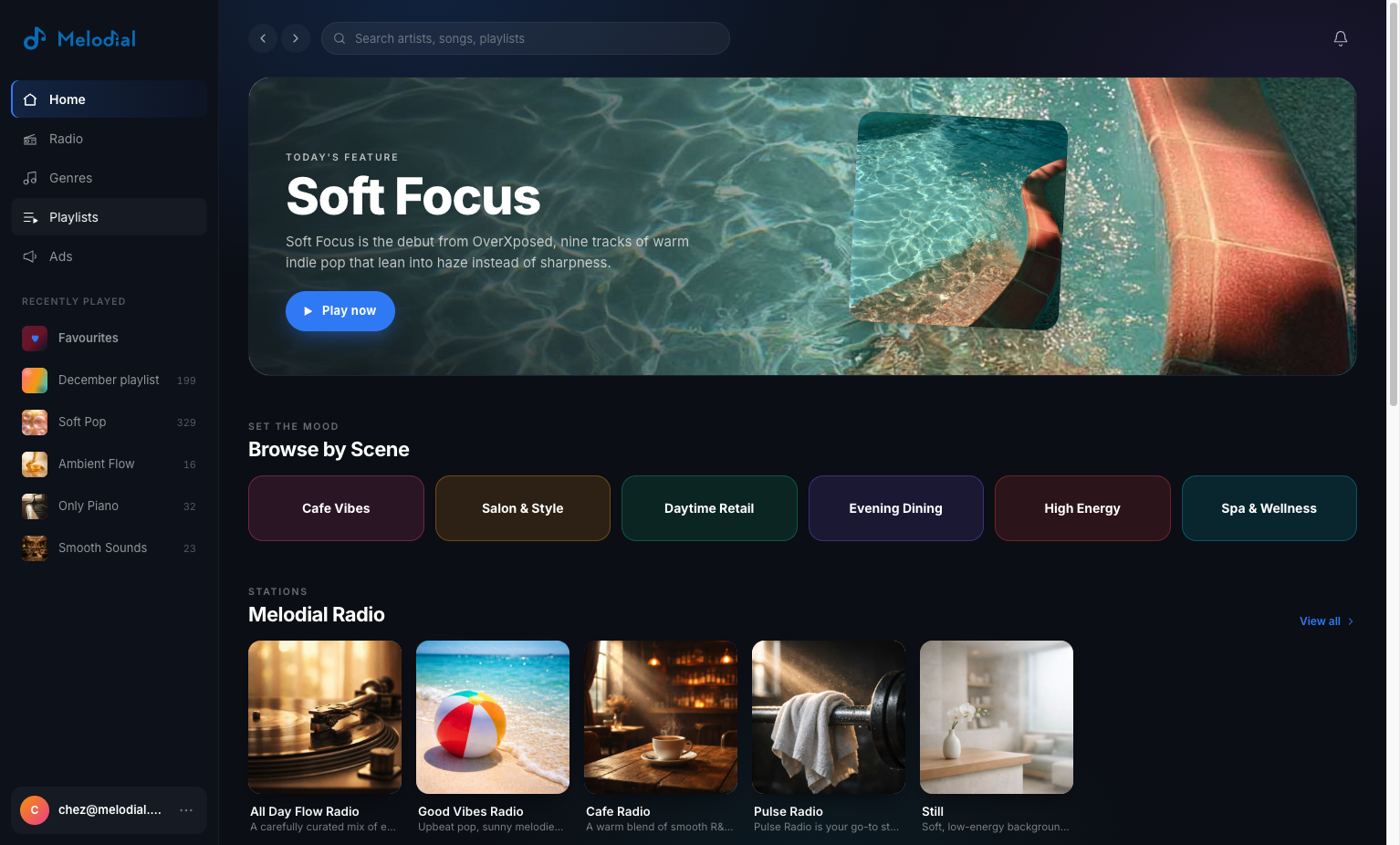1400x845 pixels.
Task: Open the Home menu item
Action: tap(110, 99)
